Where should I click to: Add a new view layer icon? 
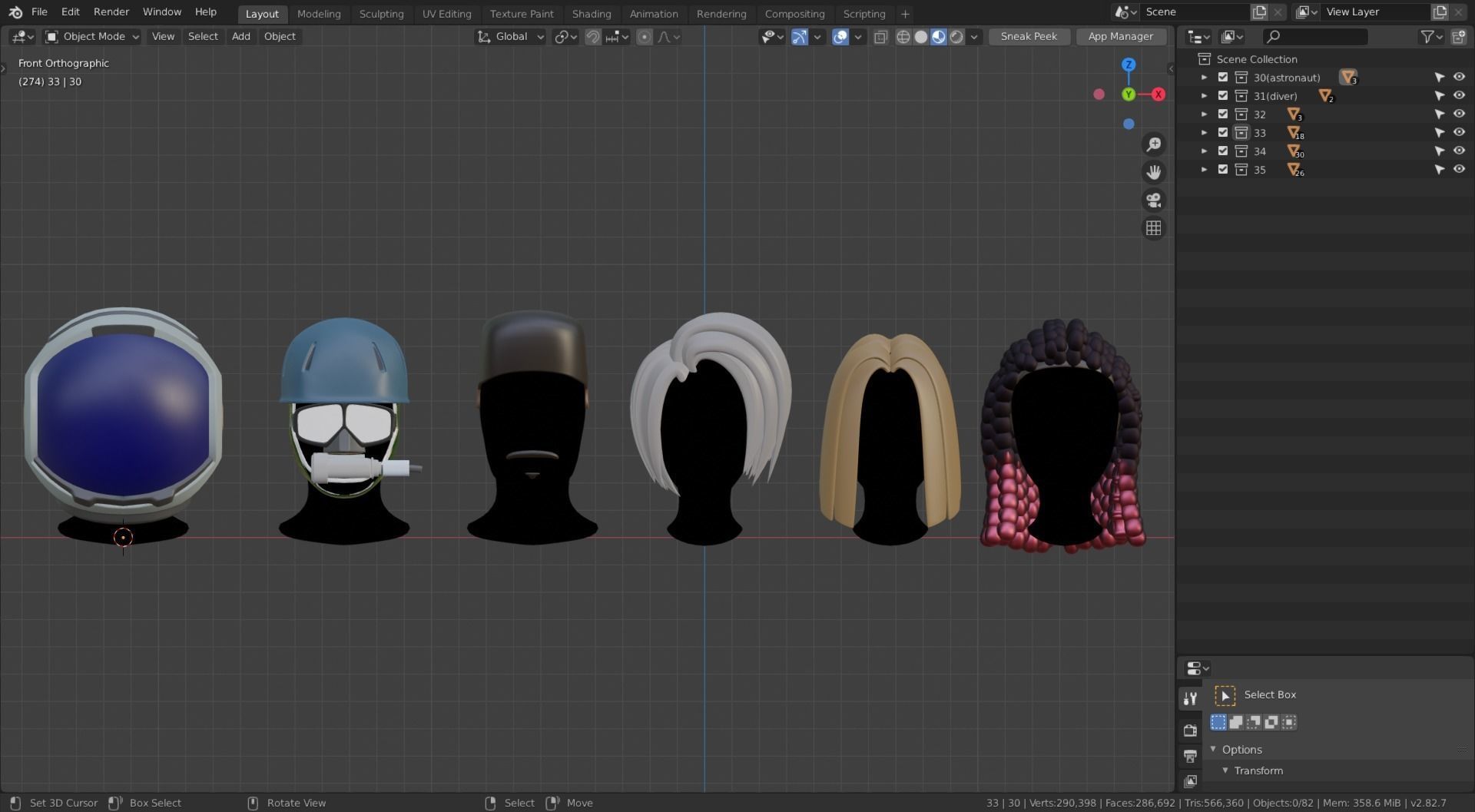(x=1440, y=12)
